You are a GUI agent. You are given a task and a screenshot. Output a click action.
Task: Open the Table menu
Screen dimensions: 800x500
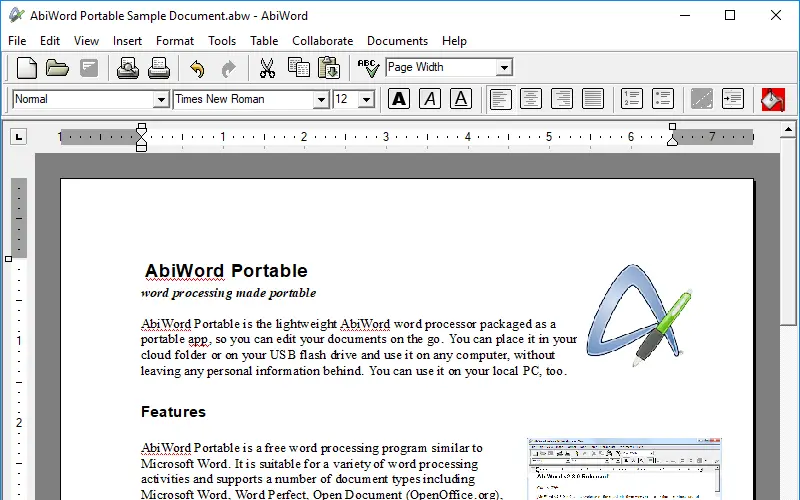tap(264, 41)
